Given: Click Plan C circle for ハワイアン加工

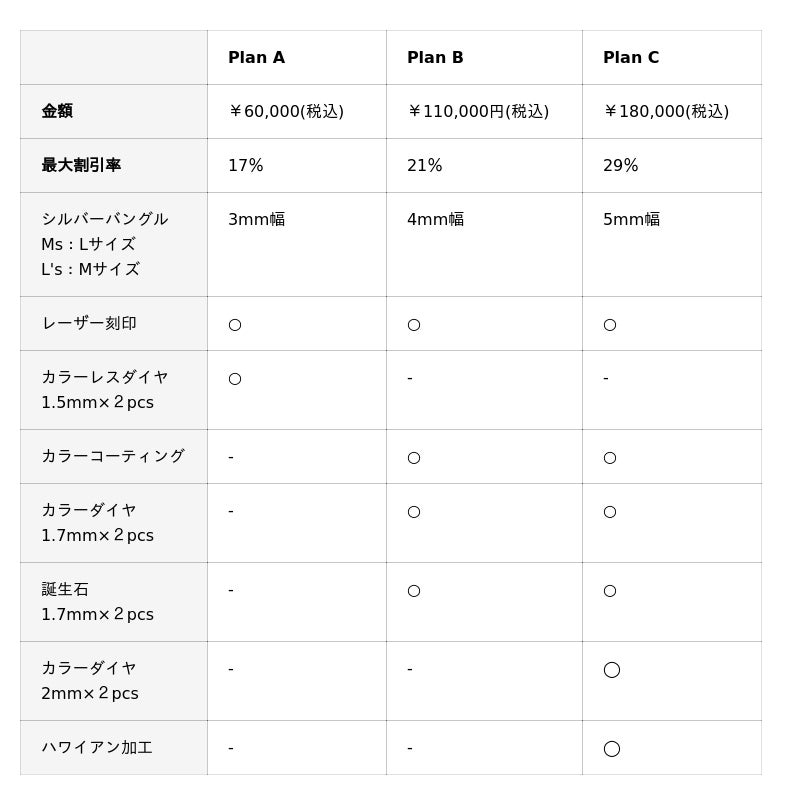Looking at the screenshot, I should (x=612, y=748).
